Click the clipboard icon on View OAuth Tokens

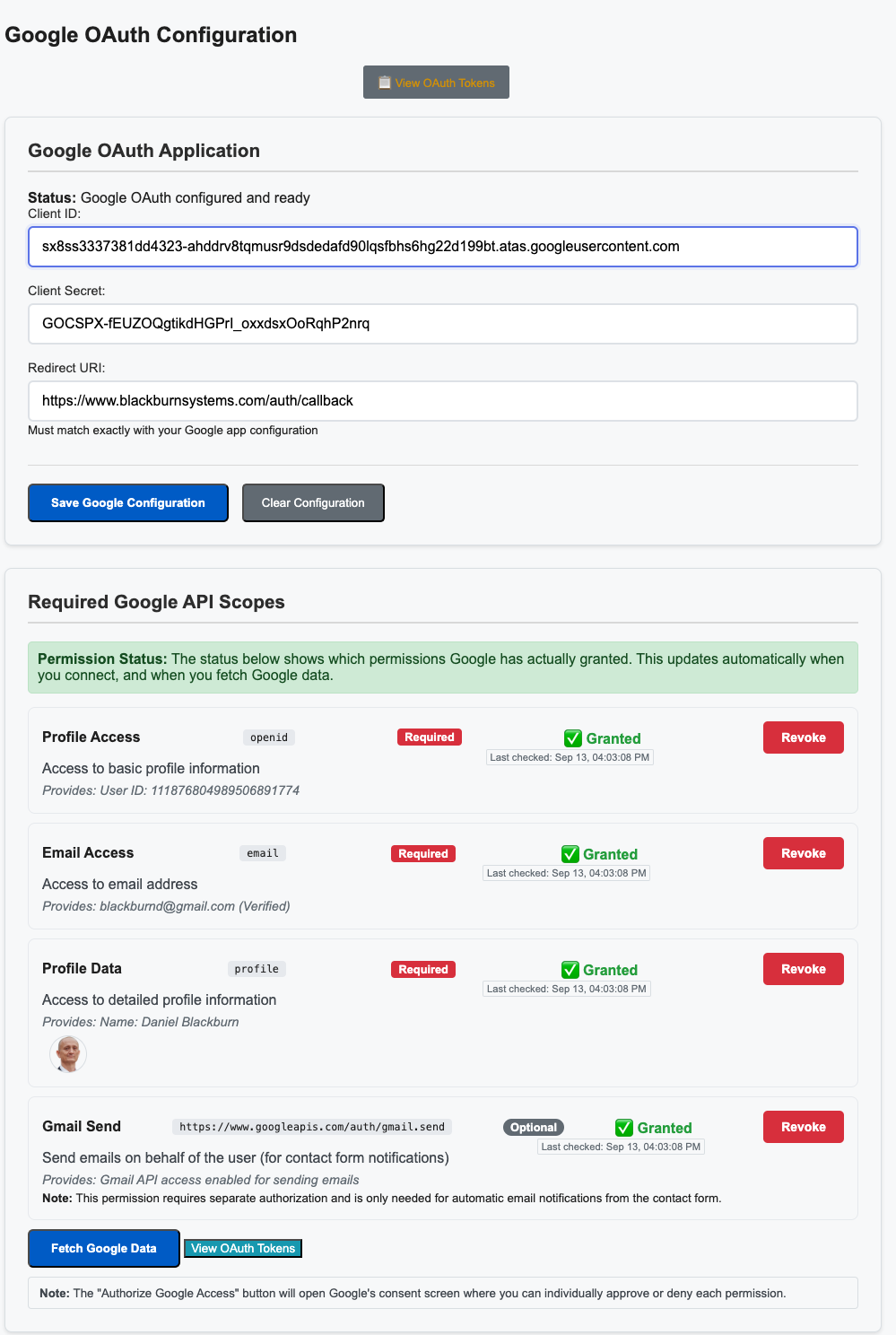[x=385, y=83]
